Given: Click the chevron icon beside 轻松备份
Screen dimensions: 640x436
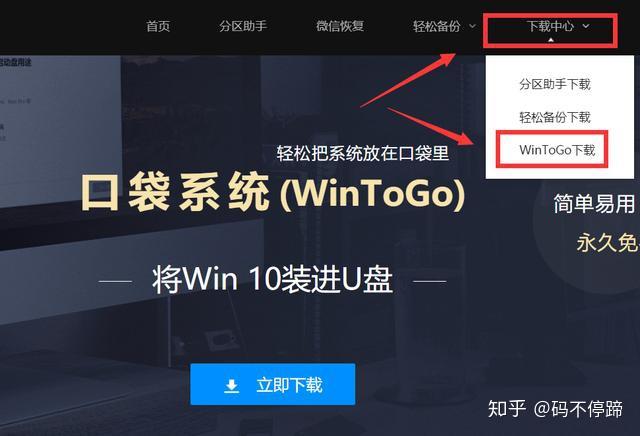Looking at the screenshot, I should click(x=472, y=27).
